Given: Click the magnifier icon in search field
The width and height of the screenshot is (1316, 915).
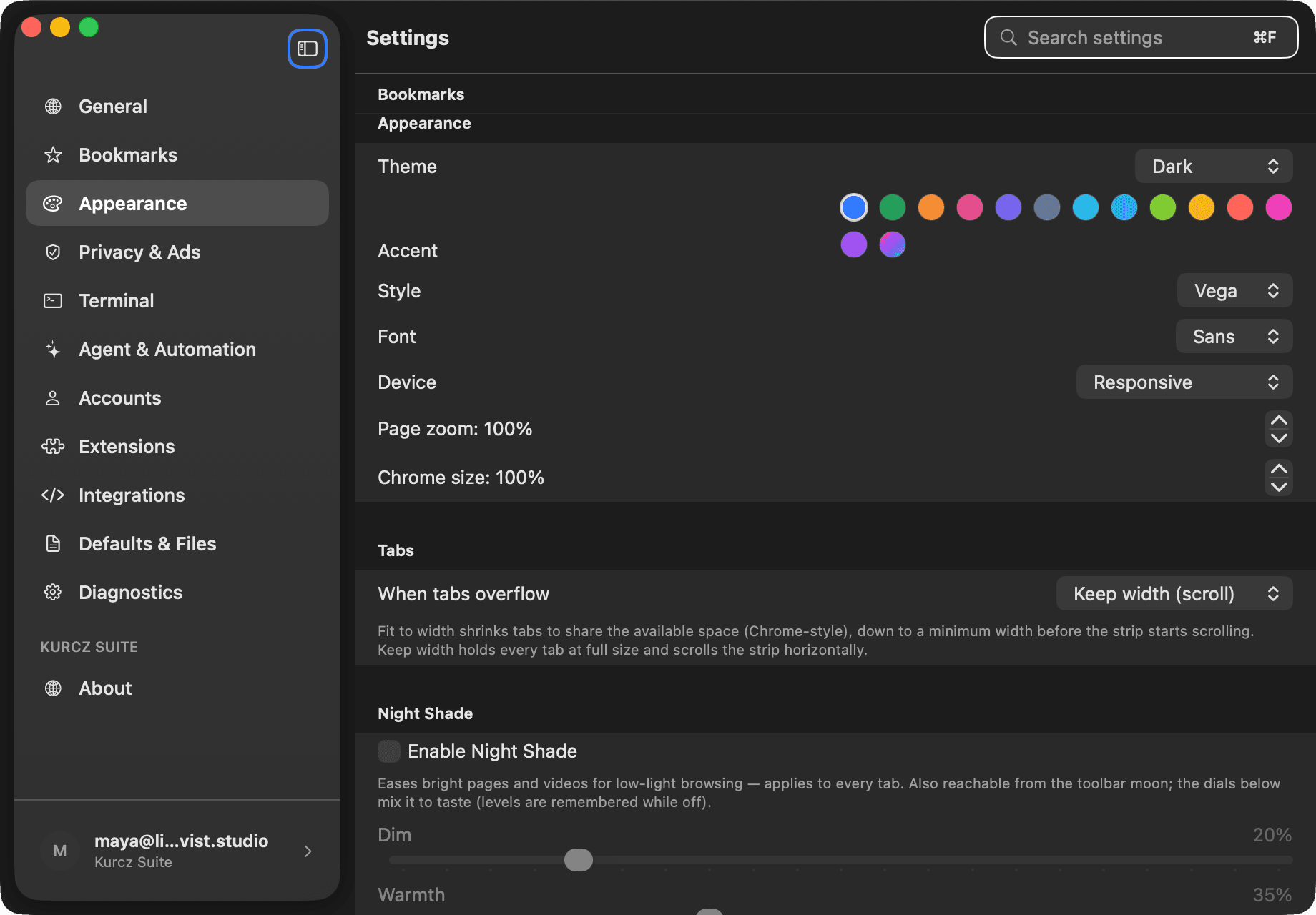Looking at the screenshot, I should click(1008, 37).
